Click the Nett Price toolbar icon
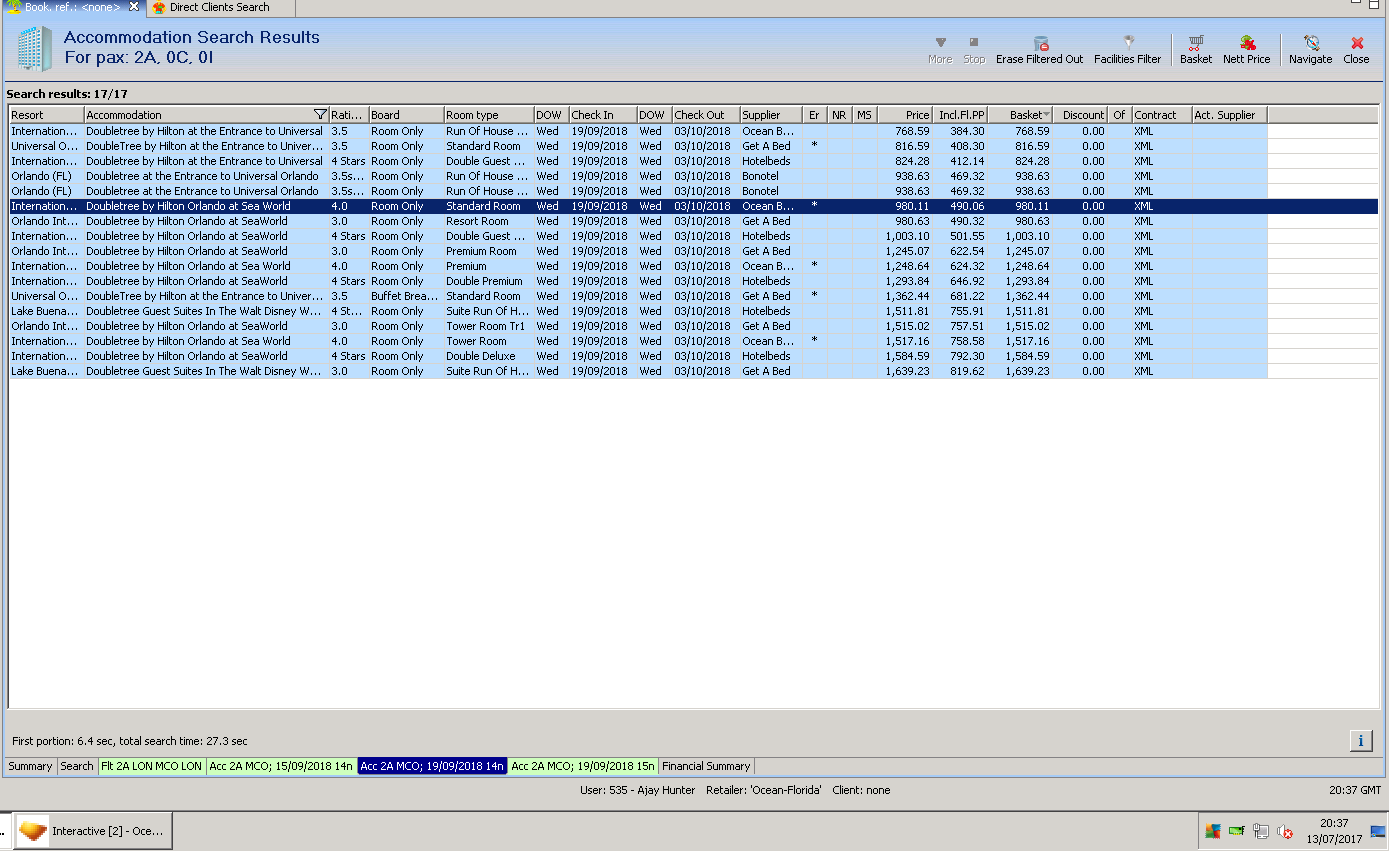The width and height of the screenshot is (1389, 851). [1247, 44]
